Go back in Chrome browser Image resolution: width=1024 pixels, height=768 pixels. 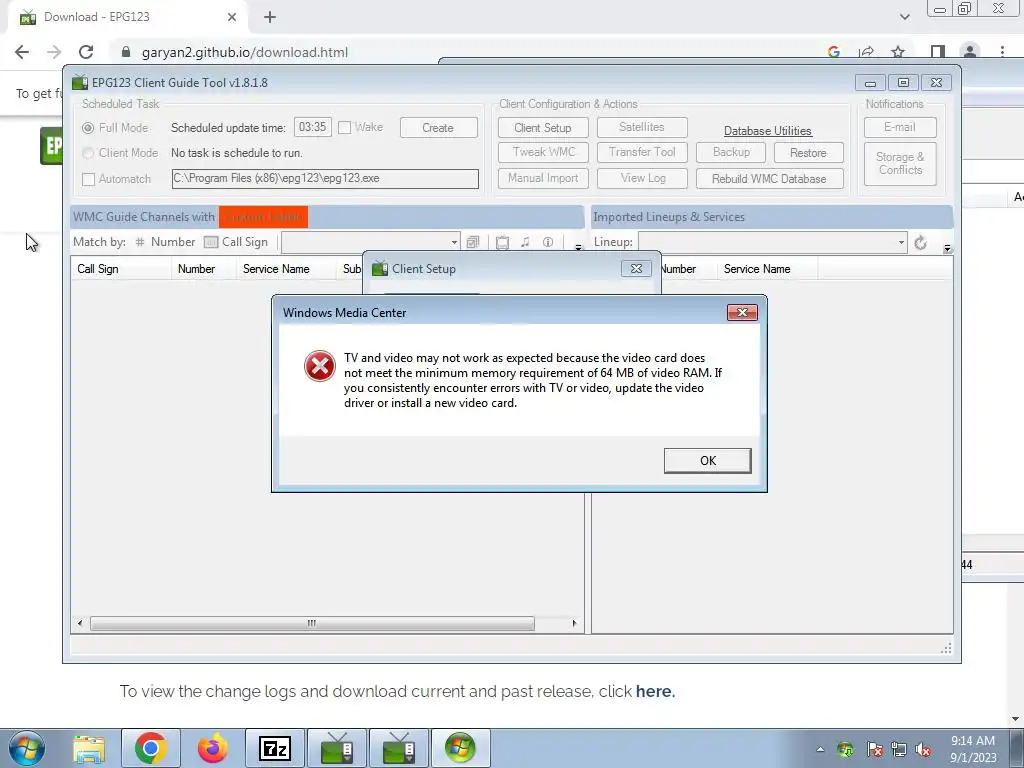tap(22, 52)
